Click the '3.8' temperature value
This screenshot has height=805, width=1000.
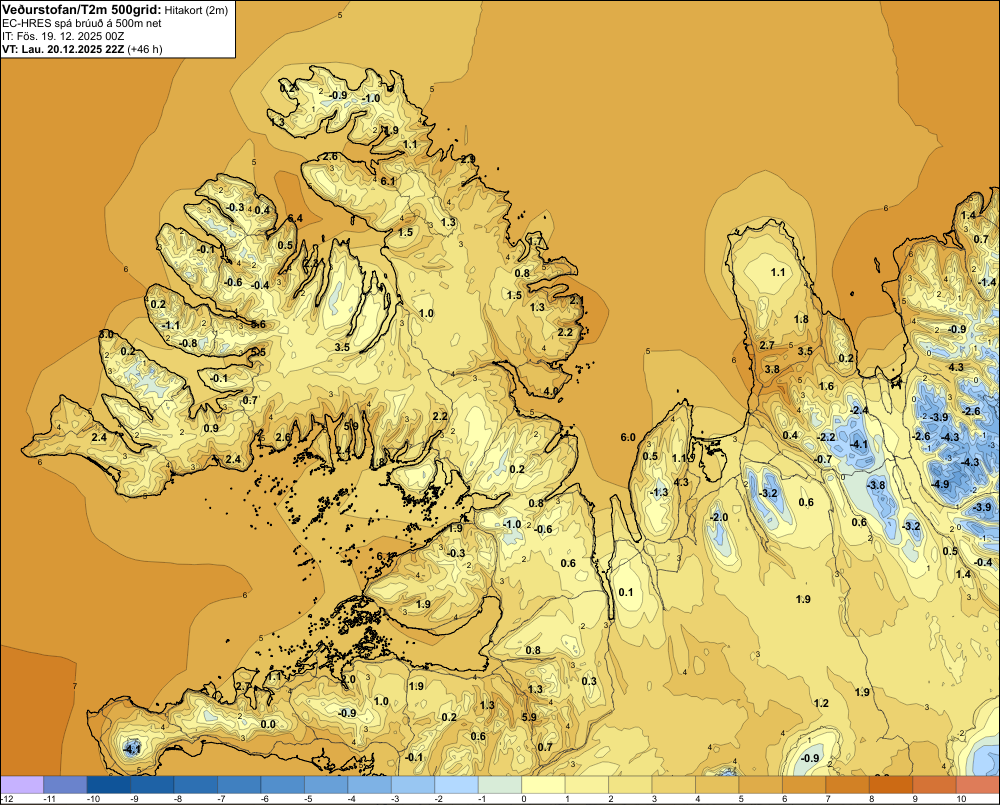pos(772,369)
